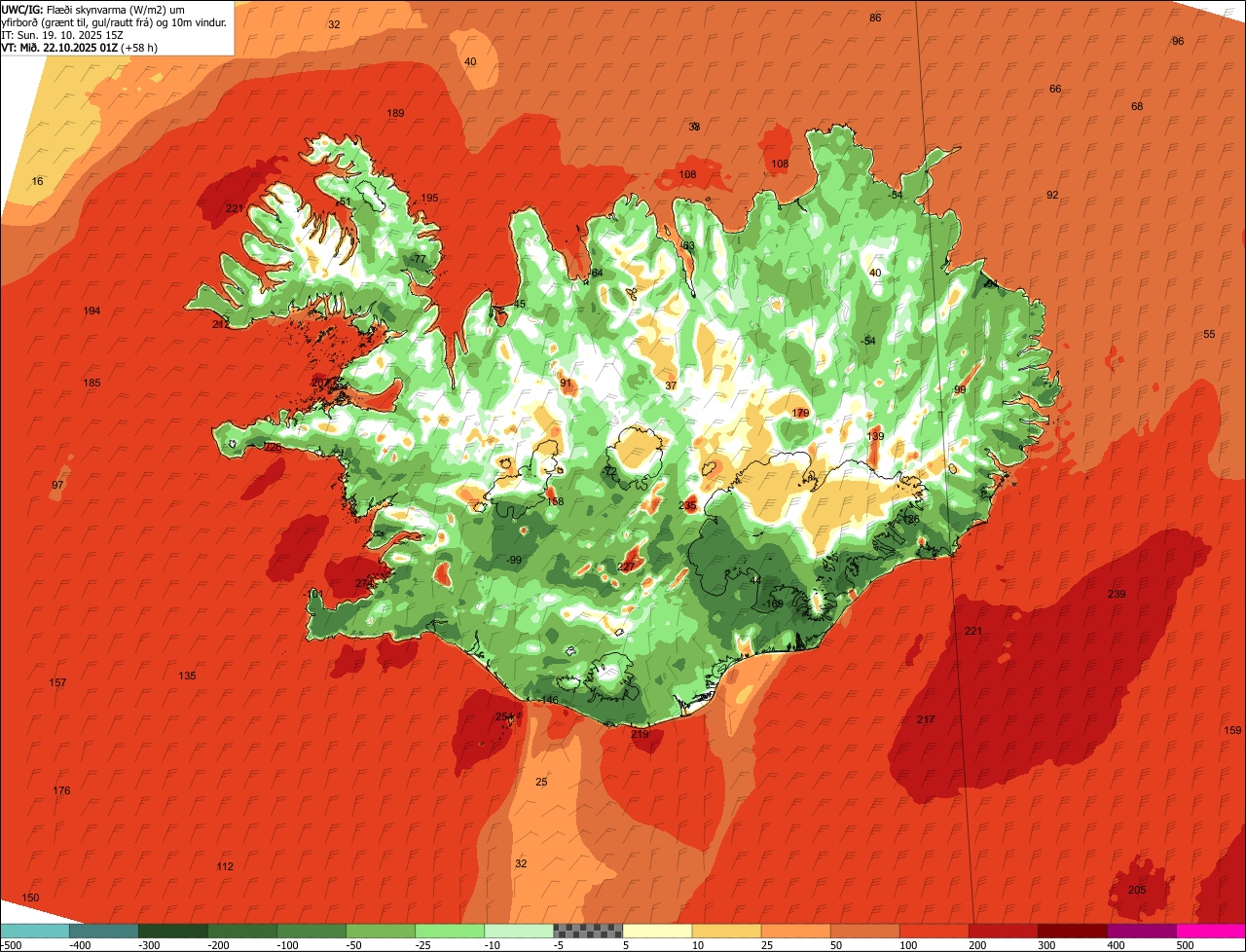
Task: Click the yellow 10 to 25 legend swatch
Action: point(726,931)
